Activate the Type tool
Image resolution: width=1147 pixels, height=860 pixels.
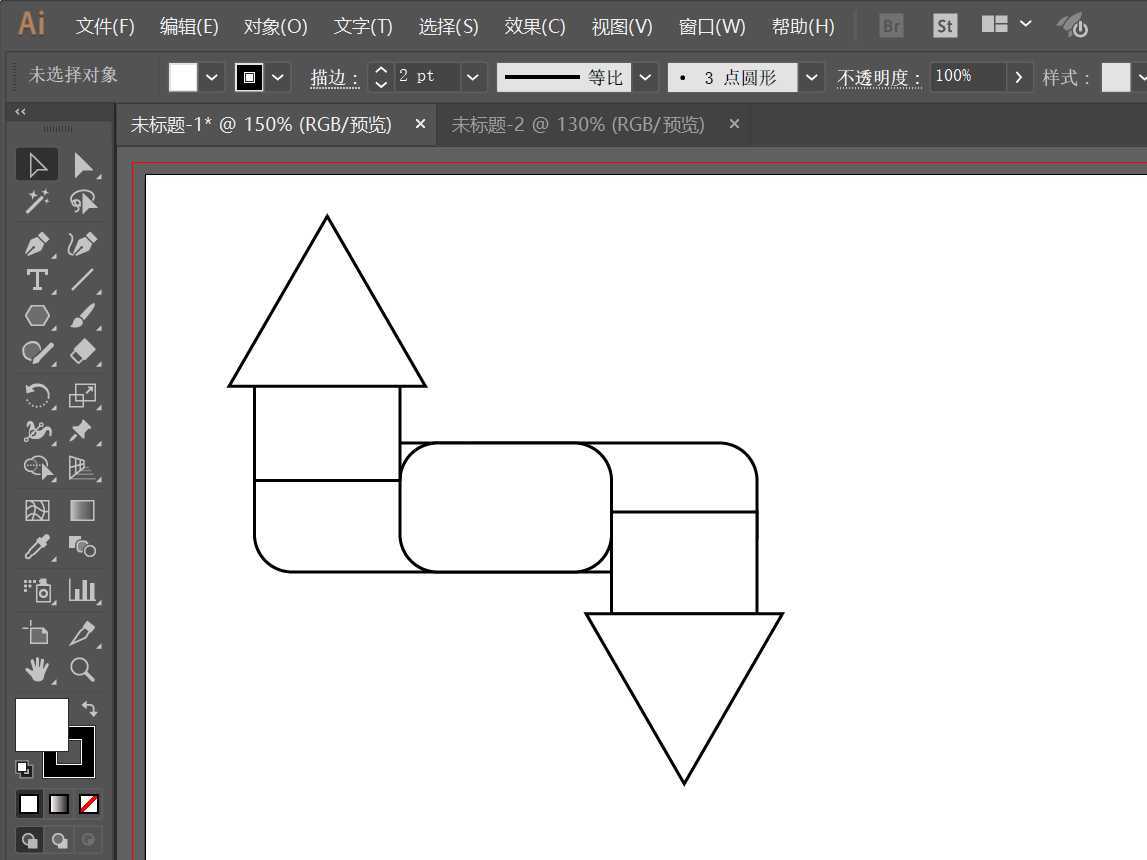tap(37, 280)
